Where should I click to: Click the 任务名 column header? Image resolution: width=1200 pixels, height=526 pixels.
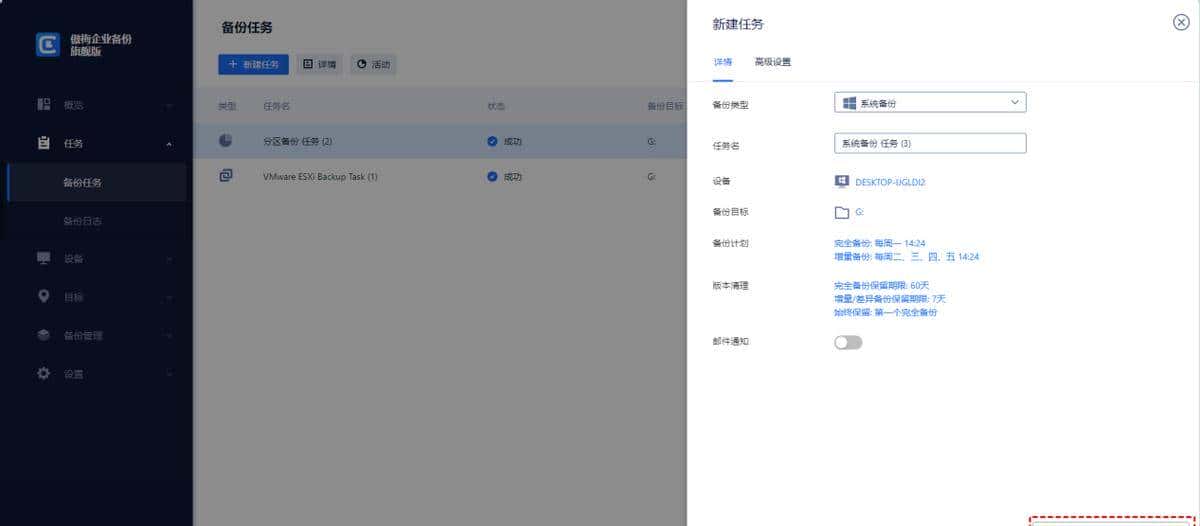pyautogui.click(x=276, y=105)
